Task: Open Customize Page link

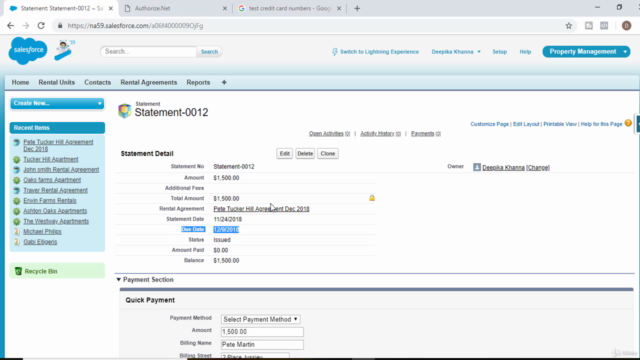Action: pos(489,124)
